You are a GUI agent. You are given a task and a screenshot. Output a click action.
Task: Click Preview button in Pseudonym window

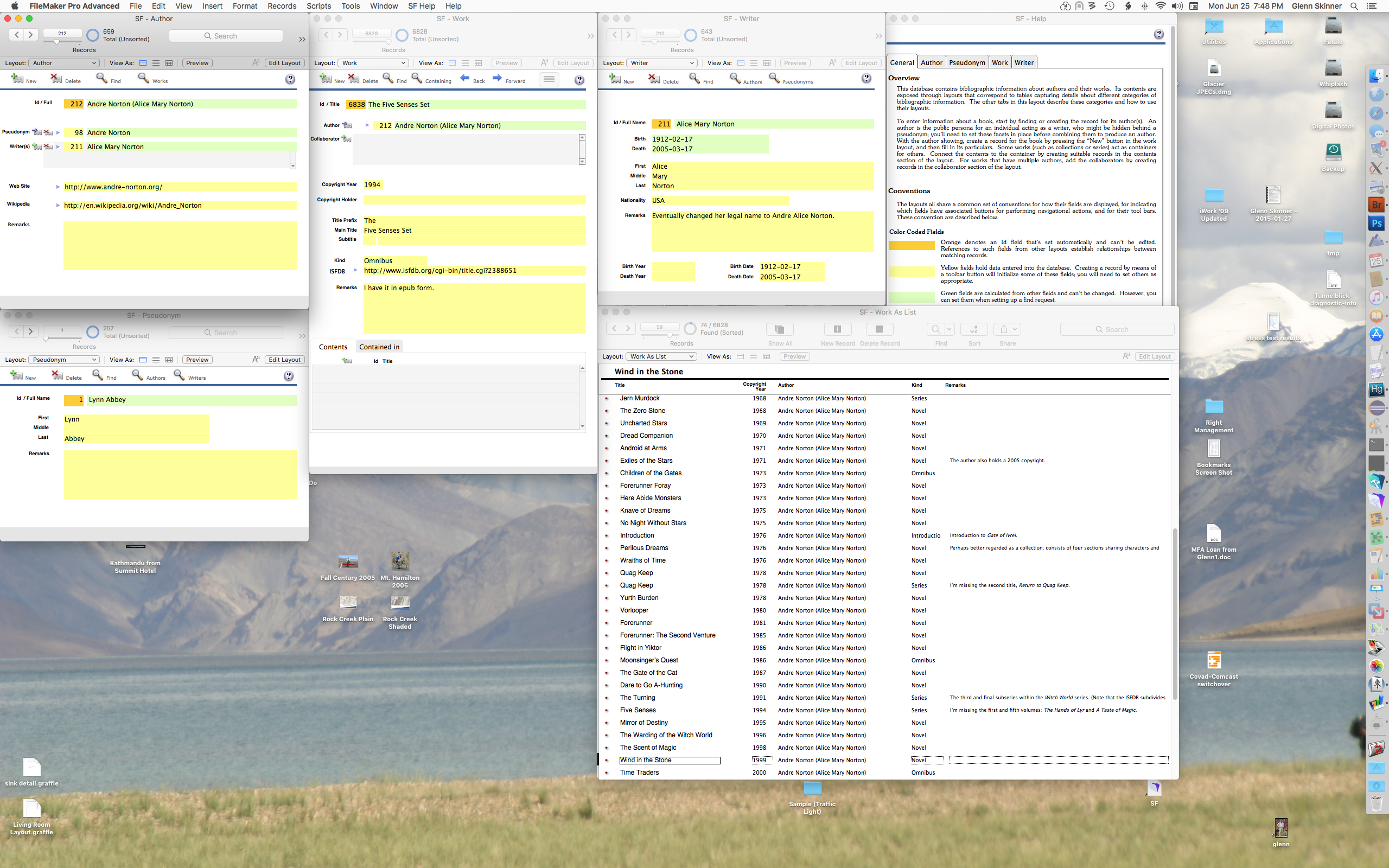coord(197,360)
